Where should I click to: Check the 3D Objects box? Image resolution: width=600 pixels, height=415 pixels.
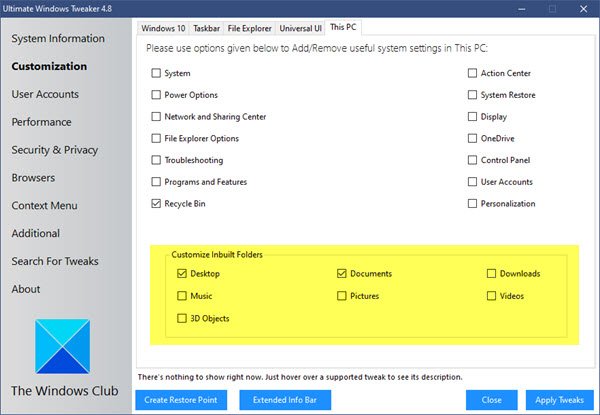click(182, 318)
